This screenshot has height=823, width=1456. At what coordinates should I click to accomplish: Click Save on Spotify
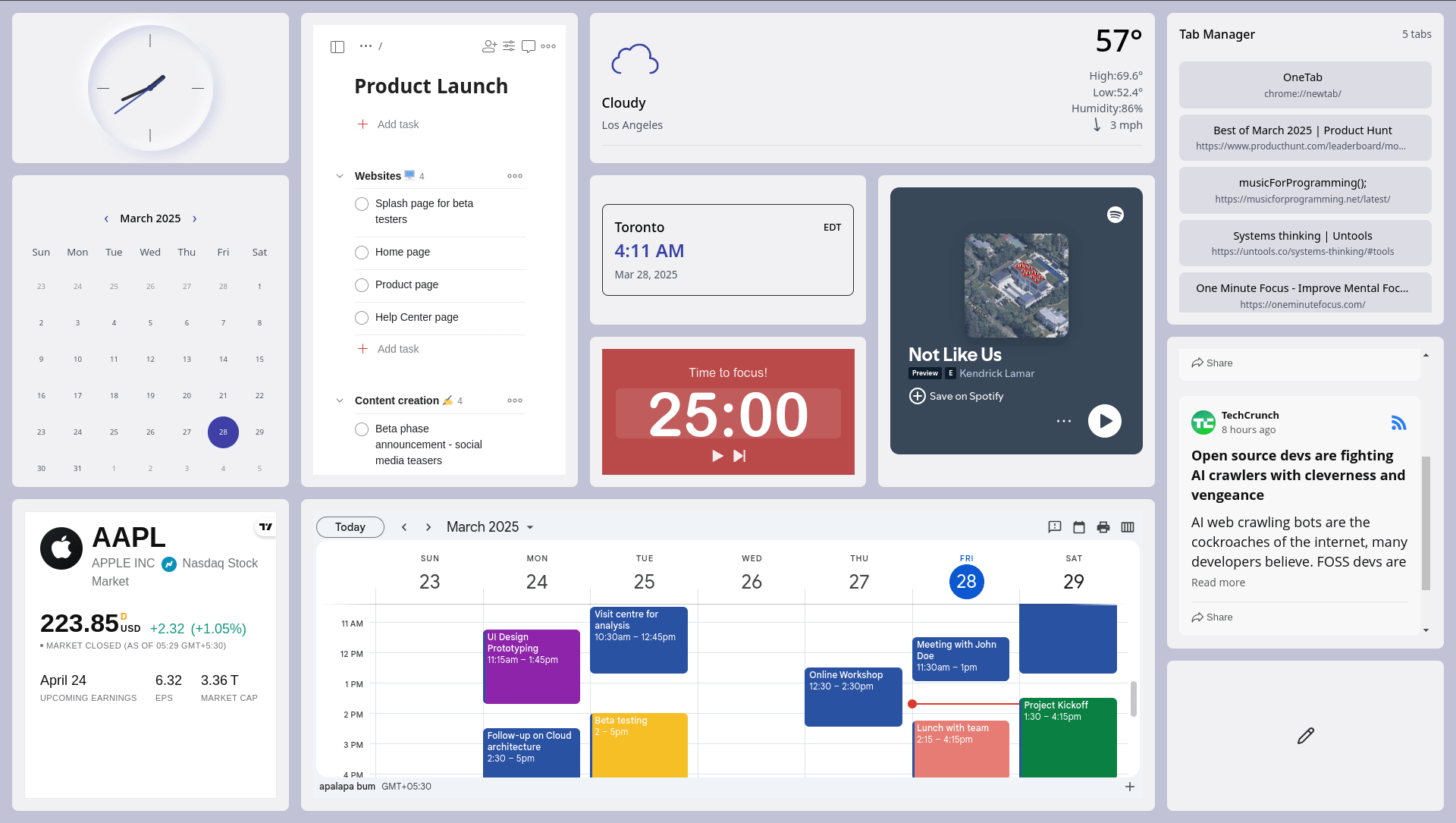click(955, 396)
